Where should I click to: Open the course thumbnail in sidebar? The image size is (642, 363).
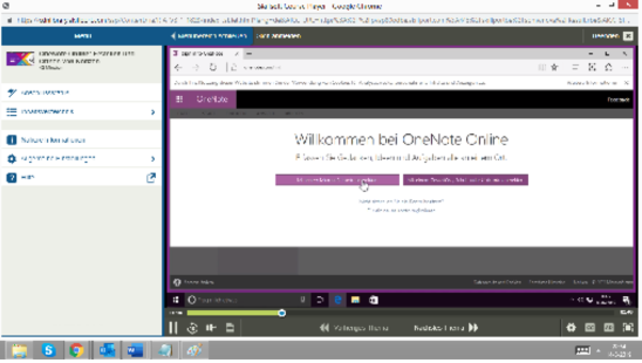coord(20,59)
